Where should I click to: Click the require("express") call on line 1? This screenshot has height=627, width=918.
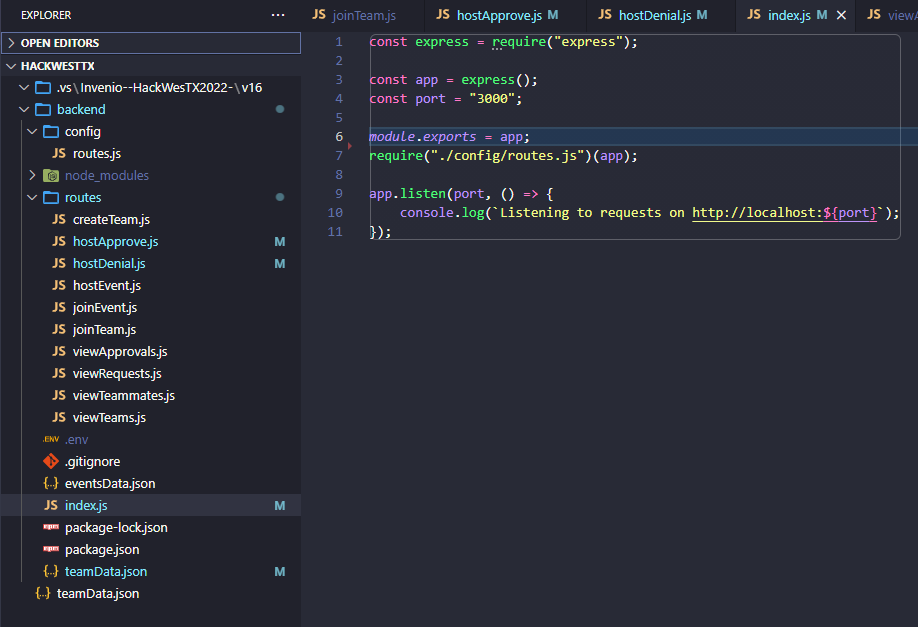pyautogui.click(x=561, y=42)
